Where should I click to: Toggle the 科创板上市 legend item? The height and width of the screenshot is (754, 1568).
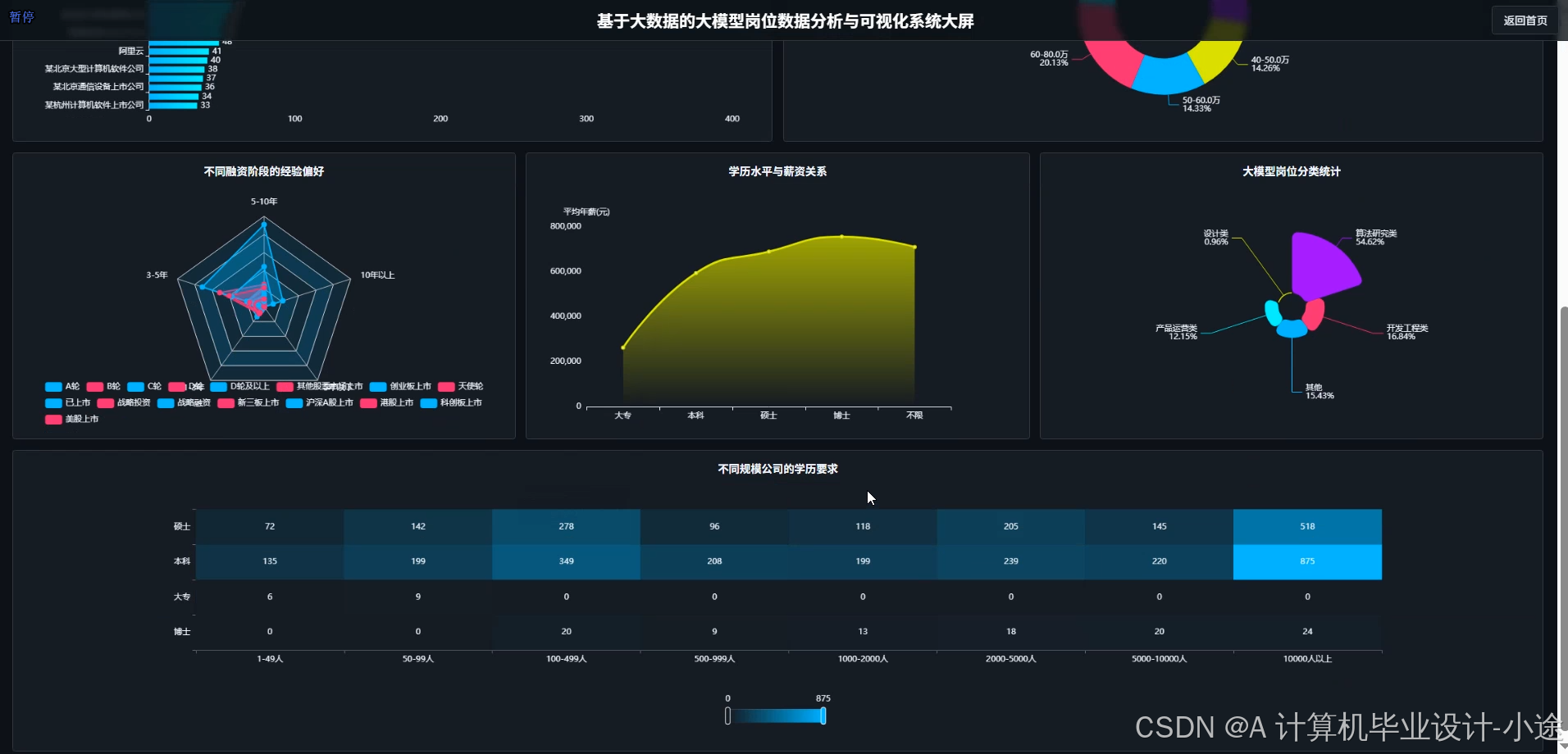tap(451, 402)
